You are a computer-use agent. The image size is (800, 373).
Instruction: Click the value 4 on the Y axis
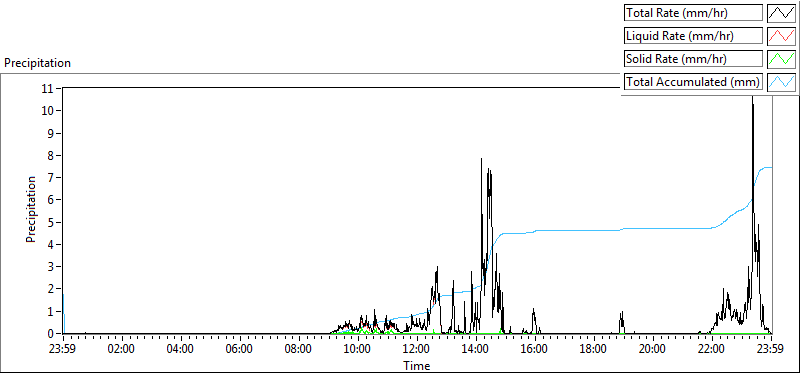click(52, 244)
